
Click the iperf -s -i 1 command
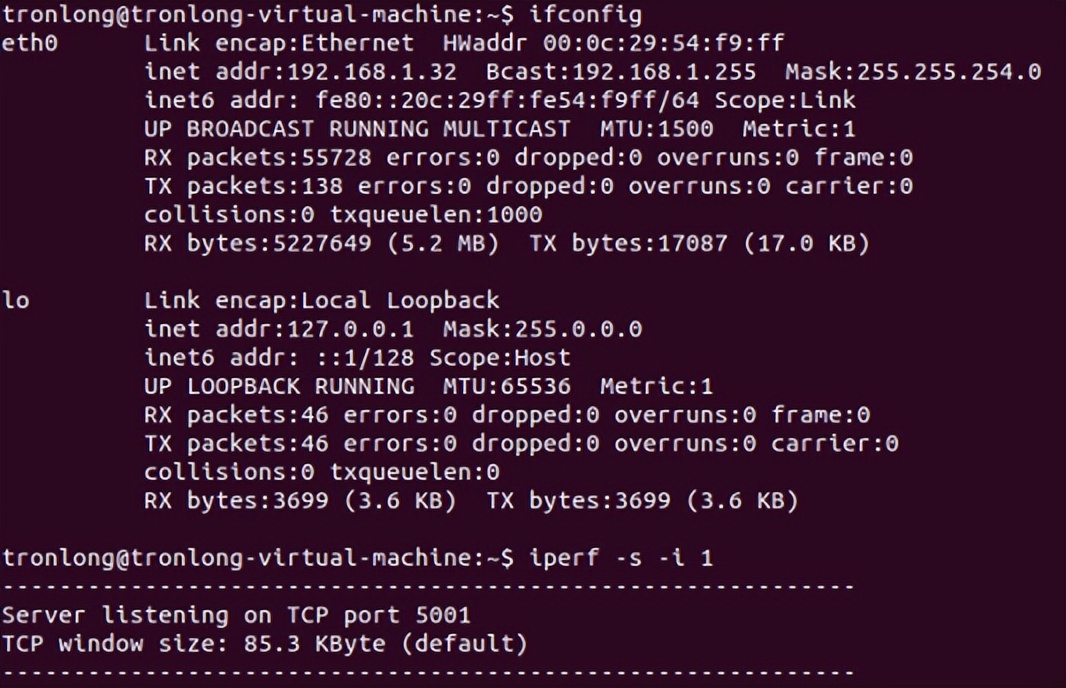point(621,558)
